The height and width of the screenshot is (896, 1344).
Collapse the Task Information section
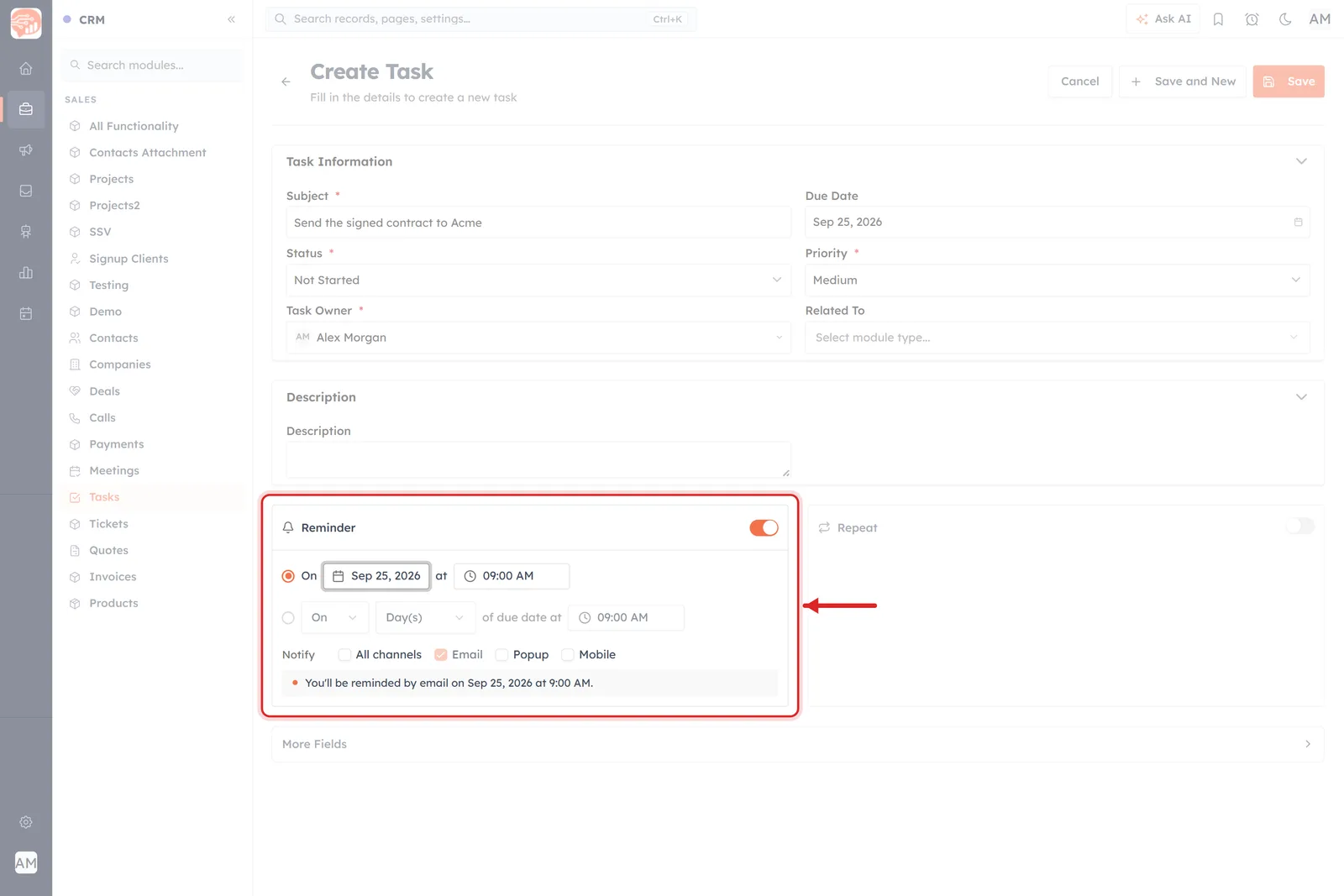point(1301,161)
